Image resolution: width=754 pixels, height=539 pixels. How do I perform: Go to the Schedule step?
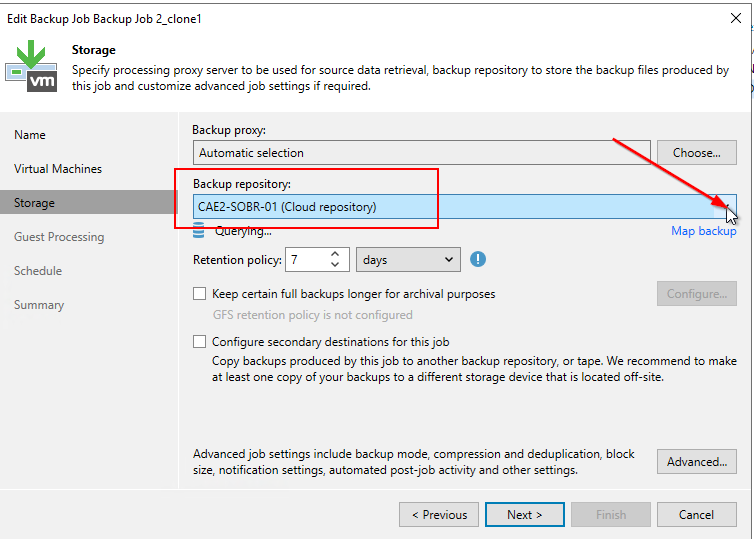pyautogui.click(x=38, y=271)
